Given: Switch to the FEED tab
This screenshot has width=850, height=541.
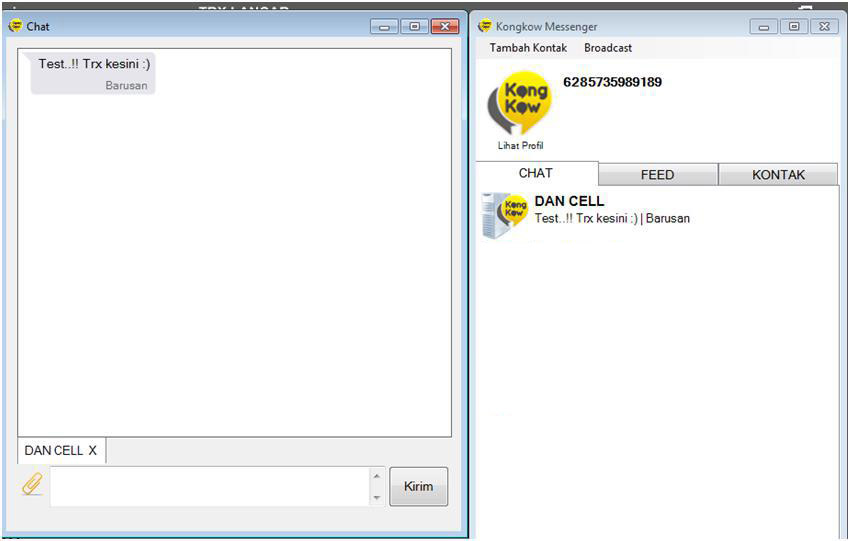Looking at the screenshot, I should (658, 175).
